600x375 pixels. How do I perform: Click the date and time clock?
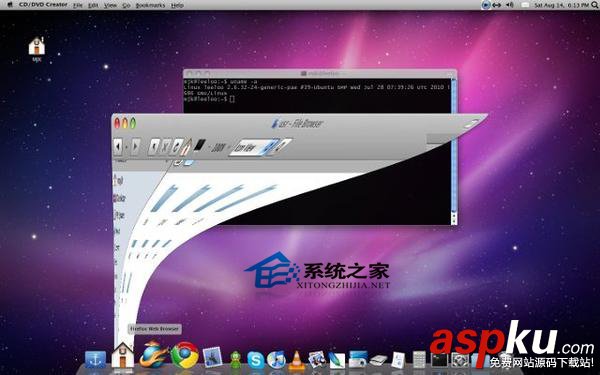point(561,5)
